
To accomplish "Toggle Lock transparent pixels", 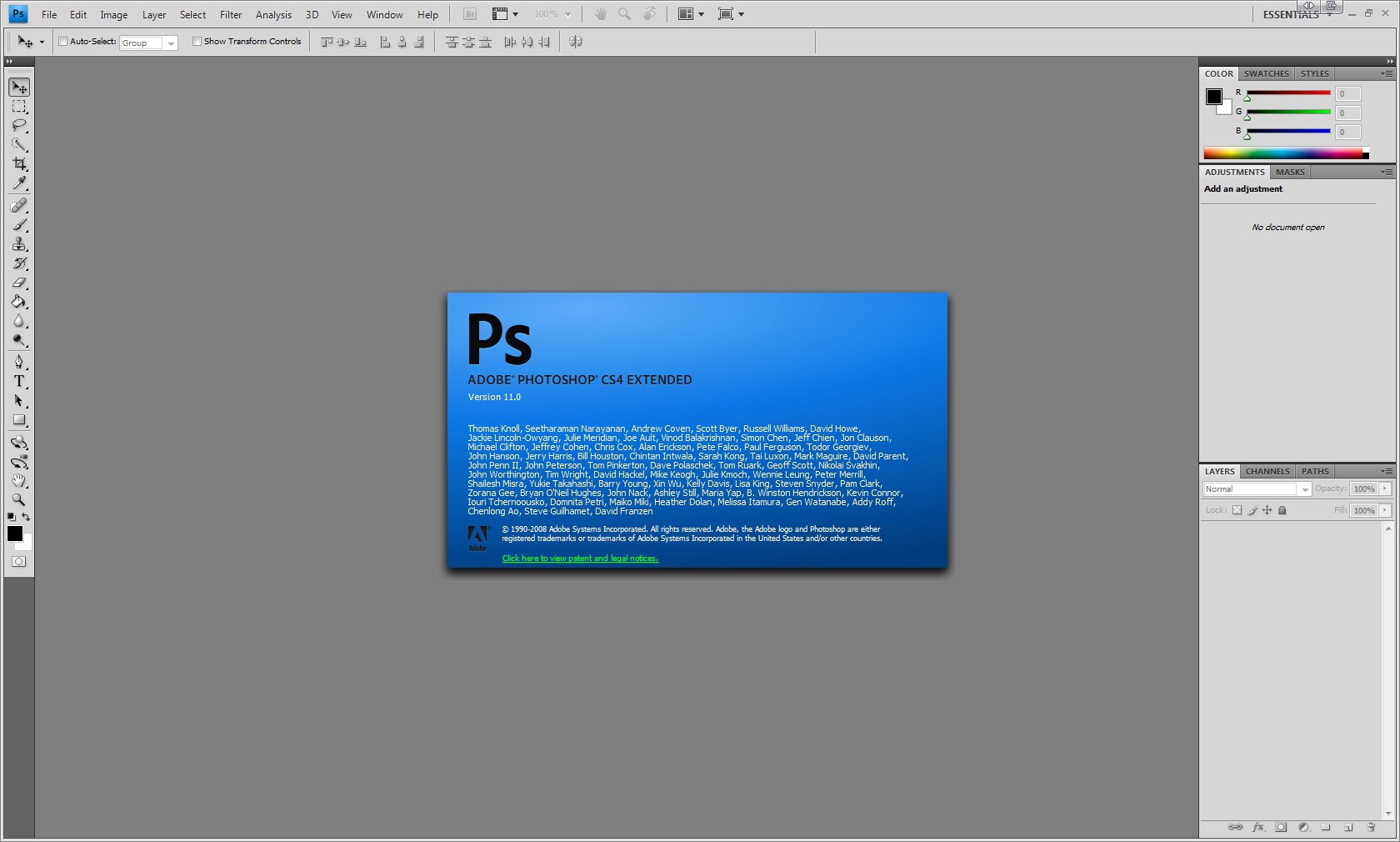I will [x=1237, y=510].
